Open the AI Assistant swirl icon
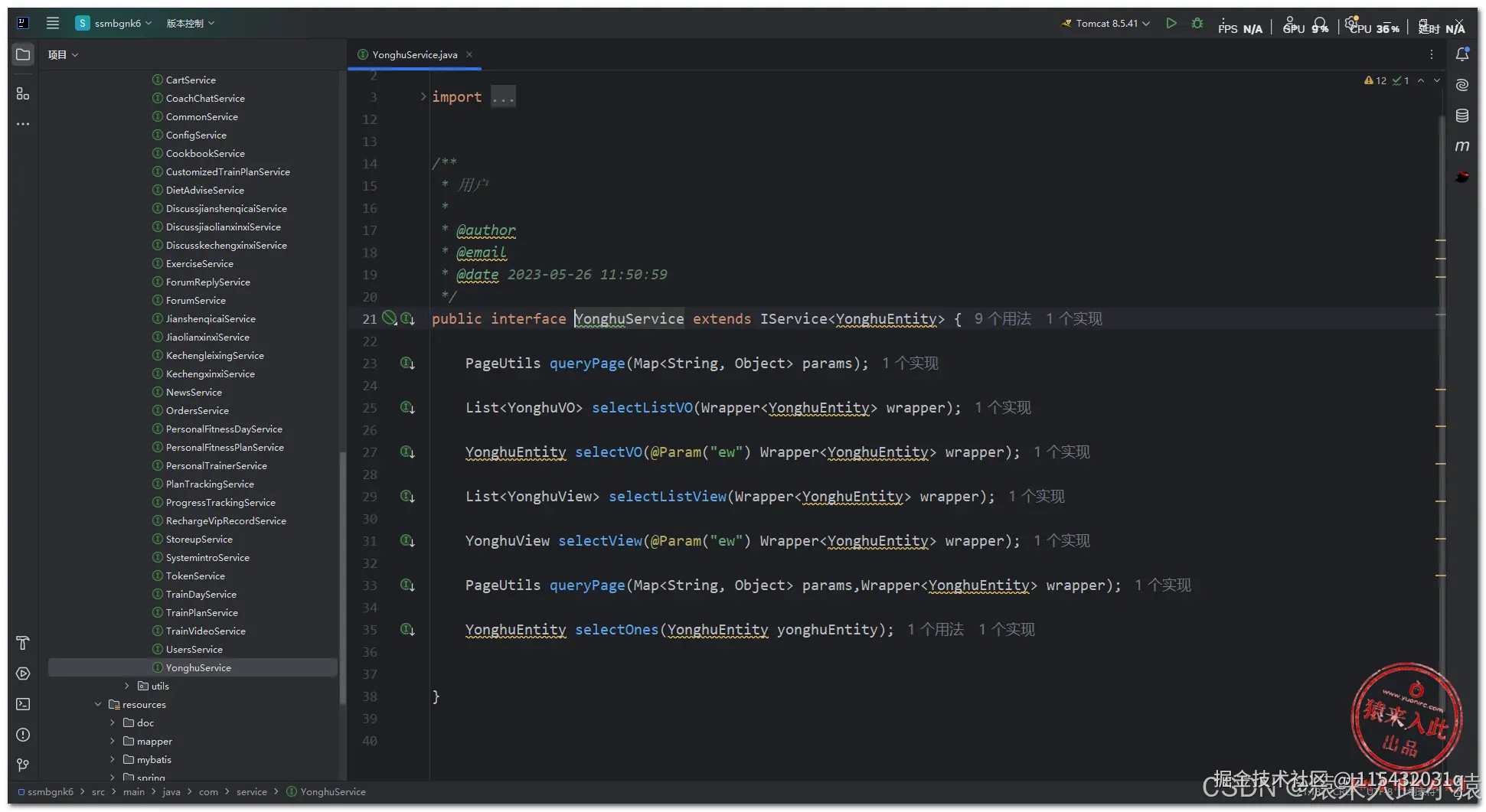1486x812 pixels. pyautogui.click(x=1462, y=85)
